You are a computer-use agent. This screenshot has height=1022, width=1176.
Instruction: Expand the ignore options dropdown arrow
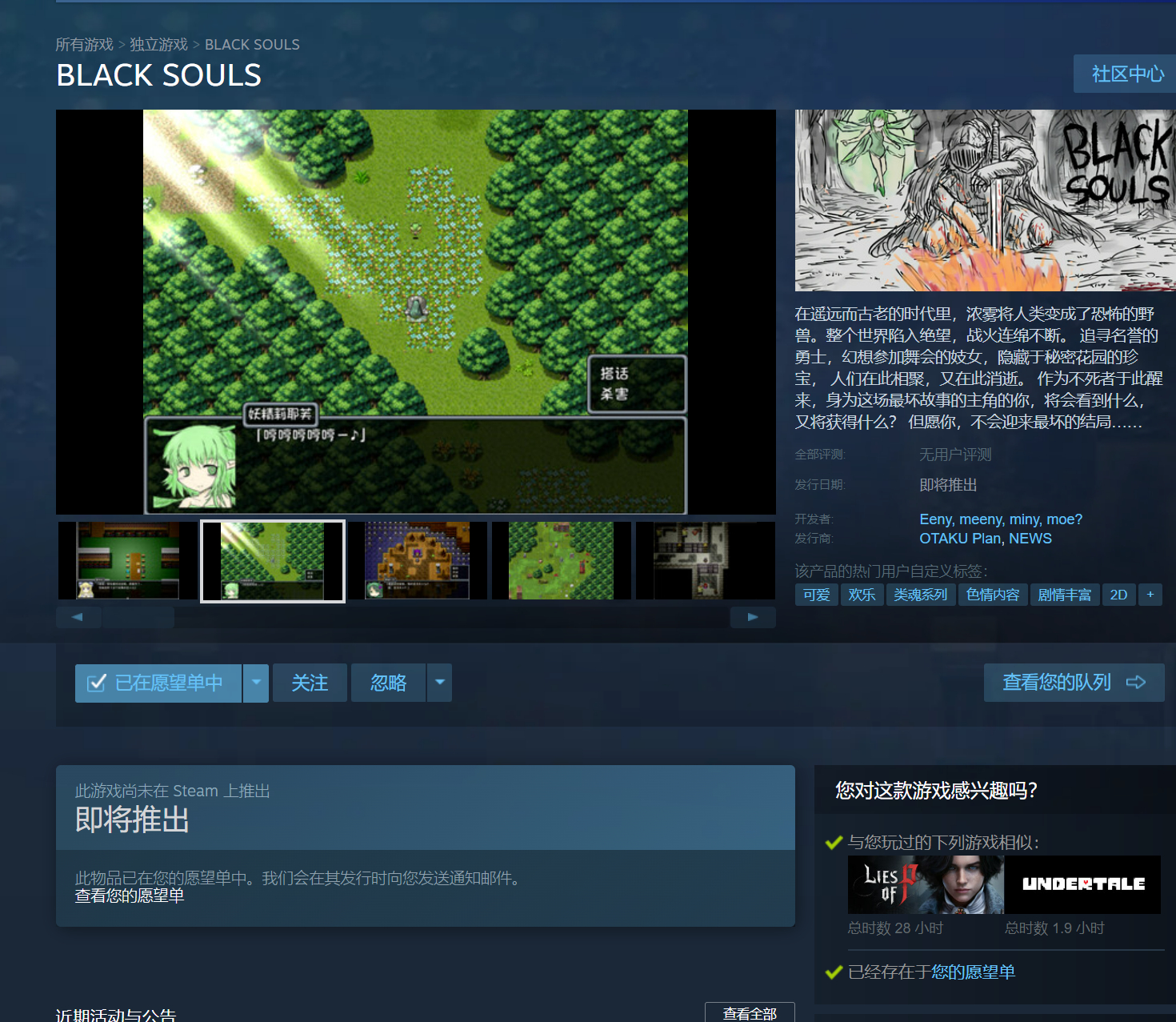tap(439, 683)
